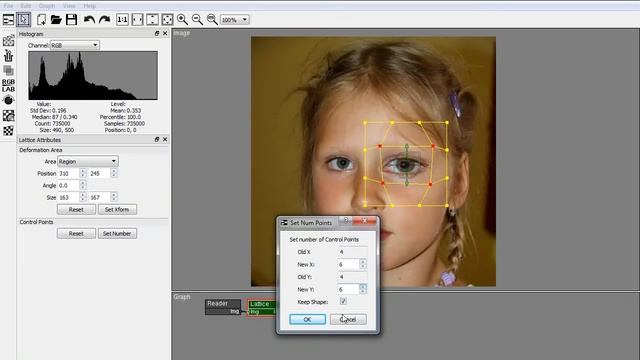Image resolution: width=640 pixels, height=360 pixels.
Task: Select the sidebar tool below lattice icon
Action: [x=8, y=56]
